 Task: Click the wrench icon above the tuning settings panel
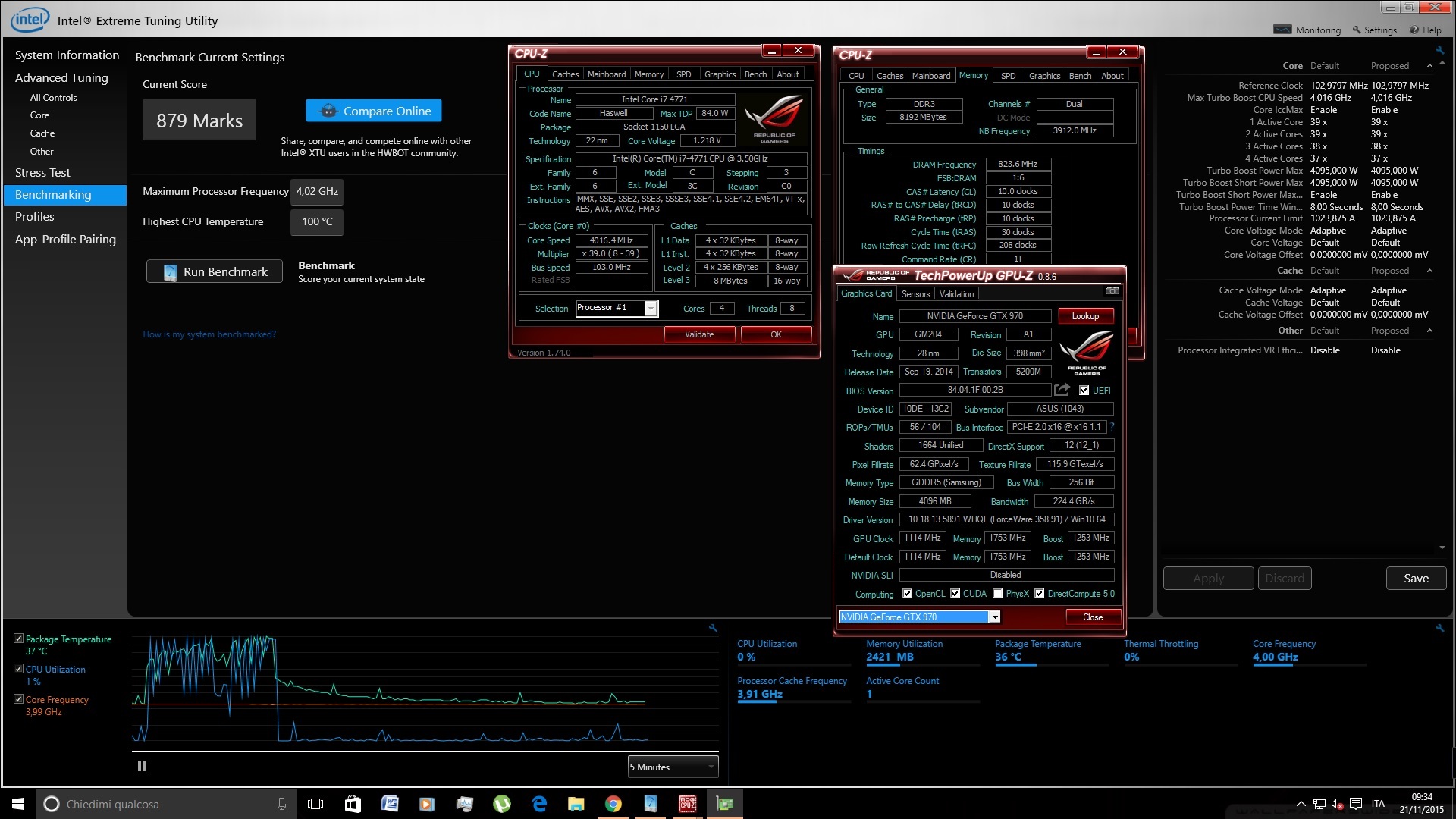pyautogui.click(x=1439, y=50)
